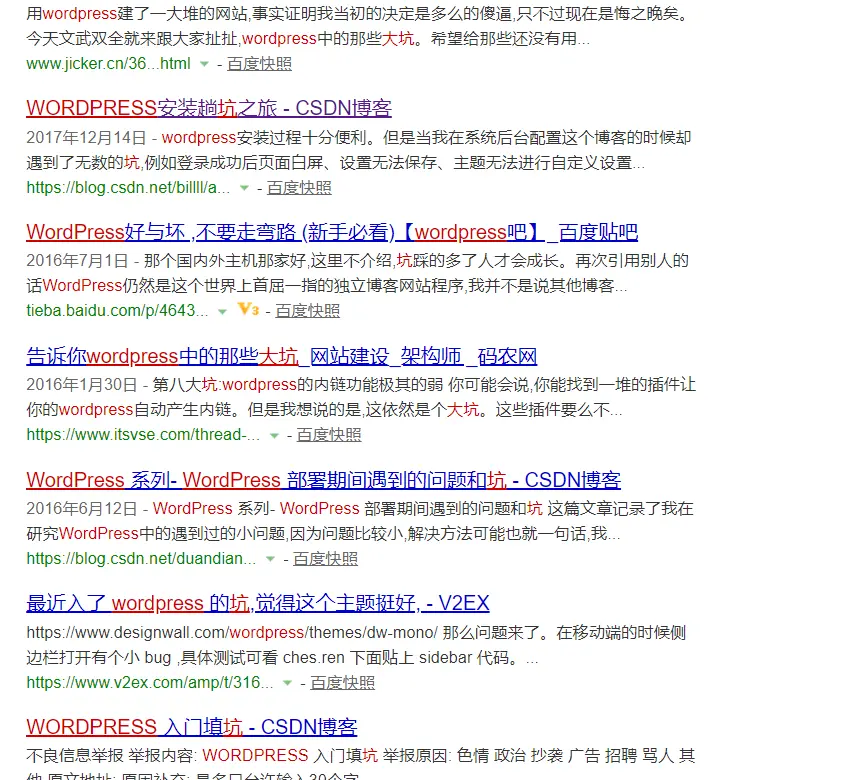Viewport: 859px width, 780px height.
Task: Click the date text '2016年6月12日'
Action: tap(82, 508)
